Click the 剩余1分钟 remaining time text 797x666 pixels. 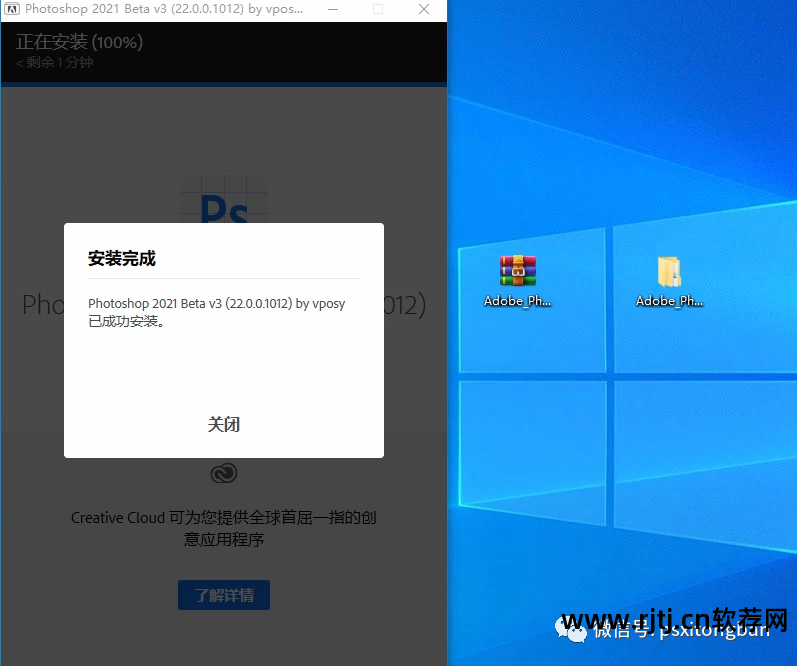(x=55, y=63)
